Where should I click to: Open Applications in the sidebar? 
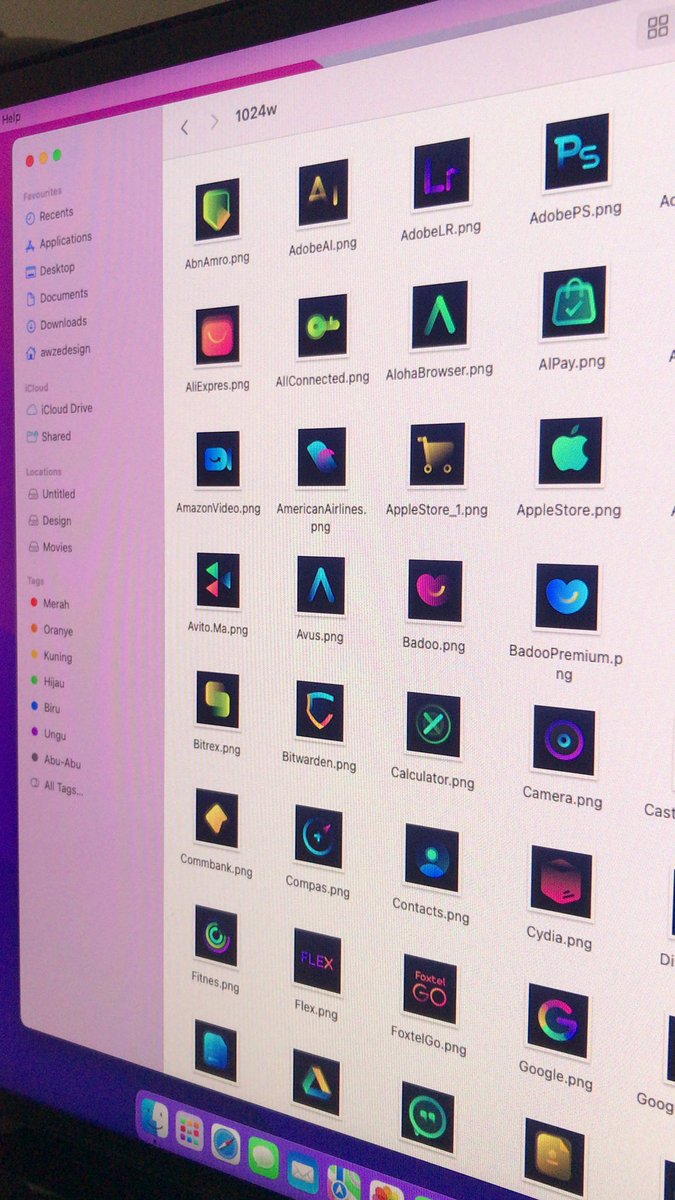tap(58, 241)
